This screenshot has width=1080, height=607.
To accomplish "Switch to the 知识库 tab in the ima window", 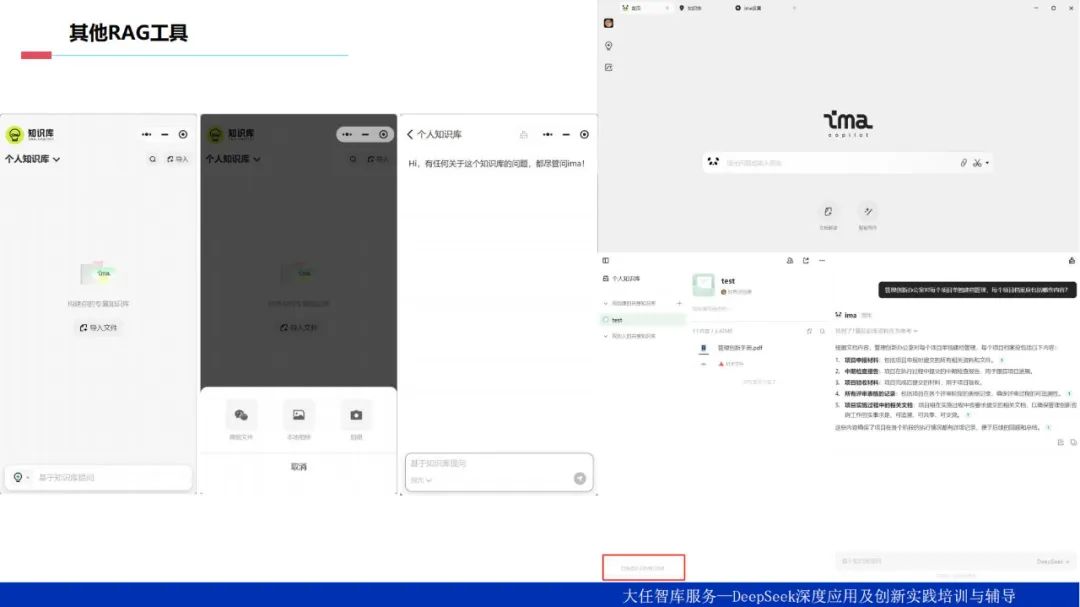I will coord(691,8).
